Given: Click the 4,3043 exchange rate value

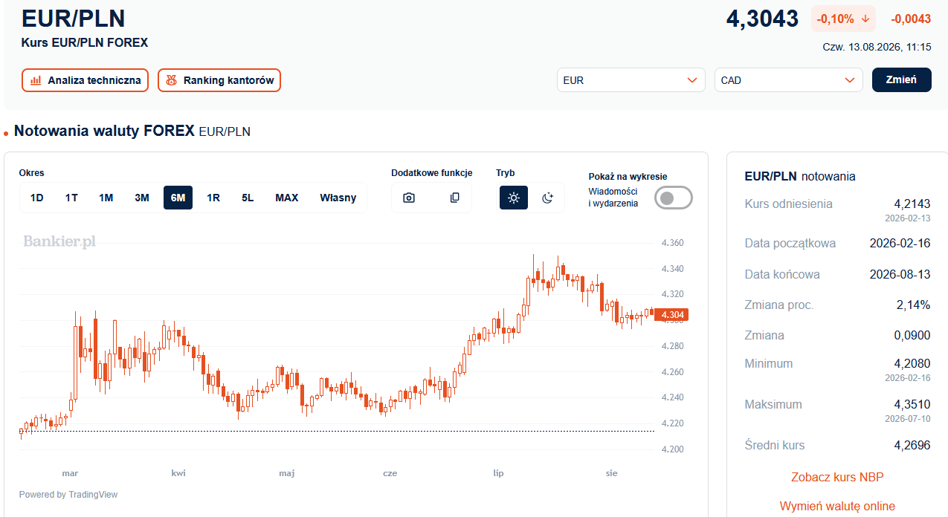Looking at the screenshot, I should [x=762, y=19].
